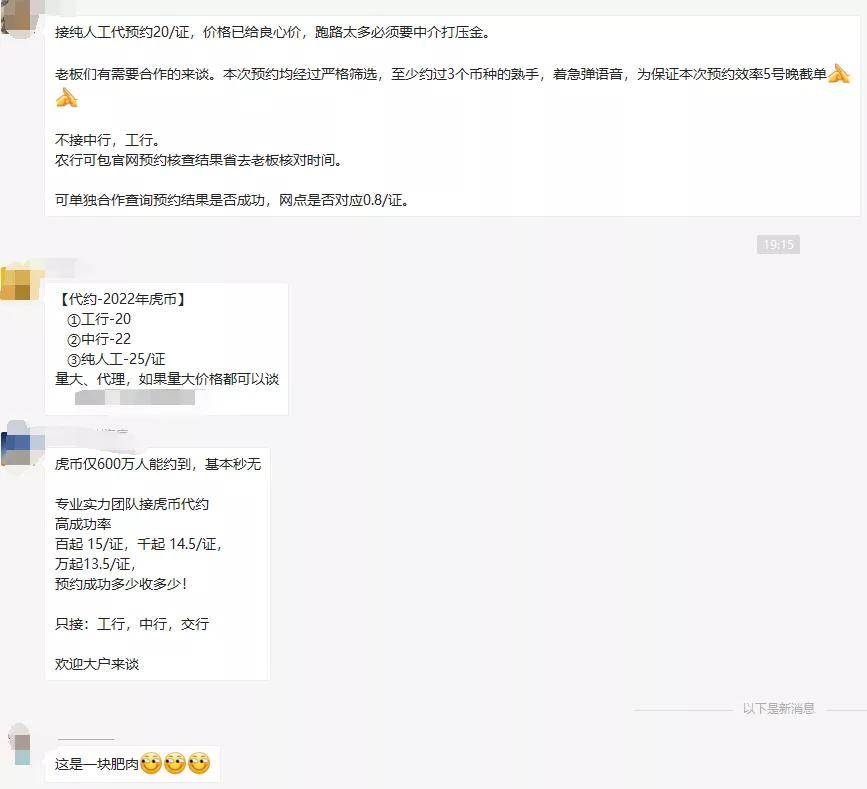Image resolution: width=867 pixels, height=789 pixels.
Task: Click the line 不接中行，工行。
Action: [108, 140]
